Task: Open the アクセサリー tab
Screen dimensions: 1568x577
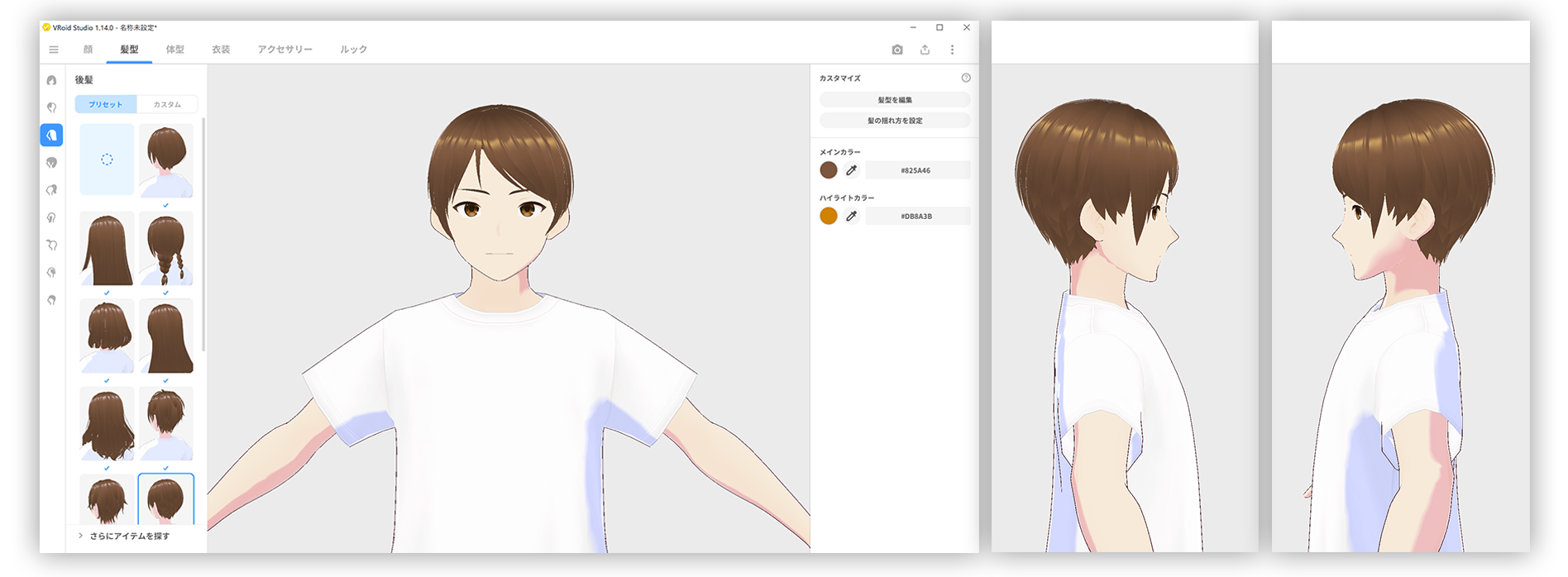Action: point(284,50)
